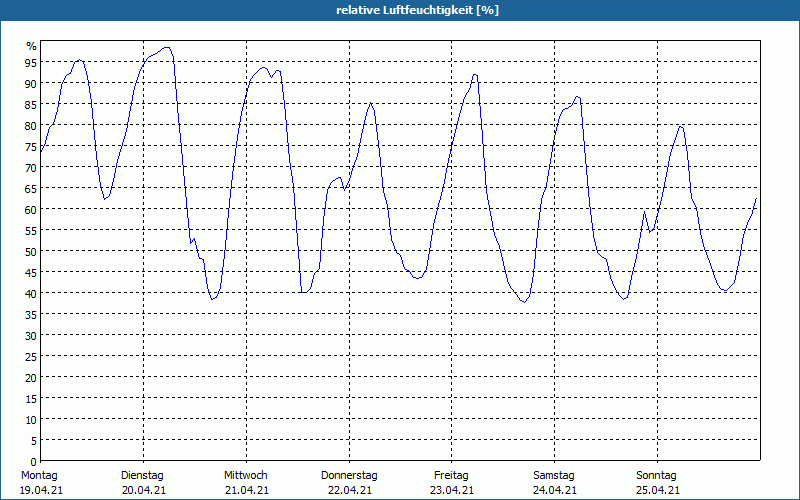Click the highest humidity peak after Dienstag
The width and height of the screenshot is (800, 500).
click(x=166, y=47)
